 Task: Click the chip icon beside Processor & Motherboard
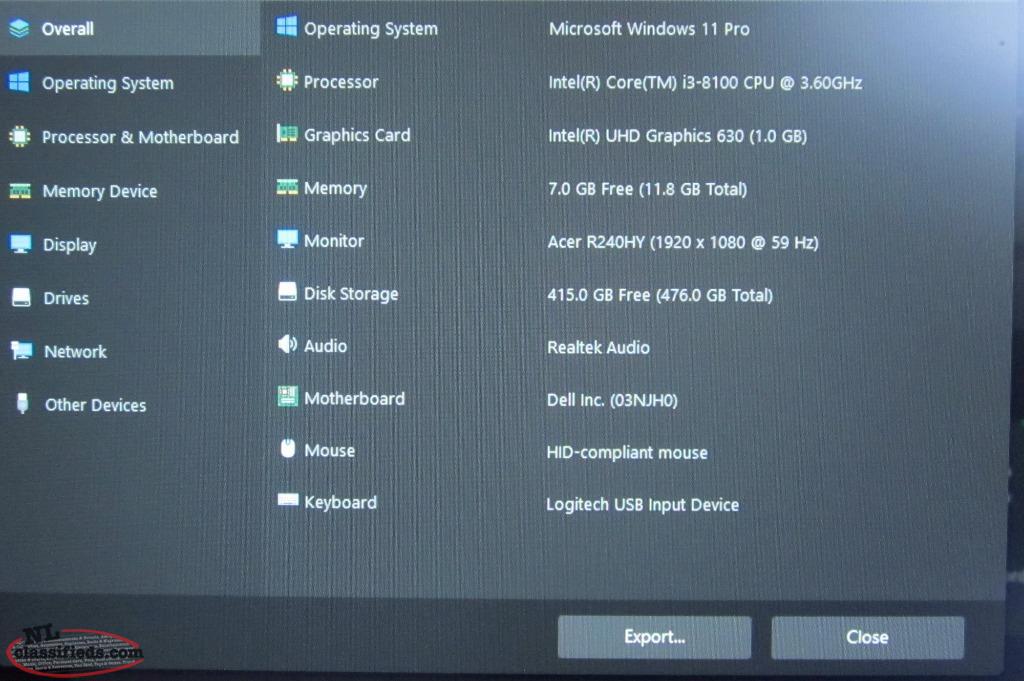(20, 136)
